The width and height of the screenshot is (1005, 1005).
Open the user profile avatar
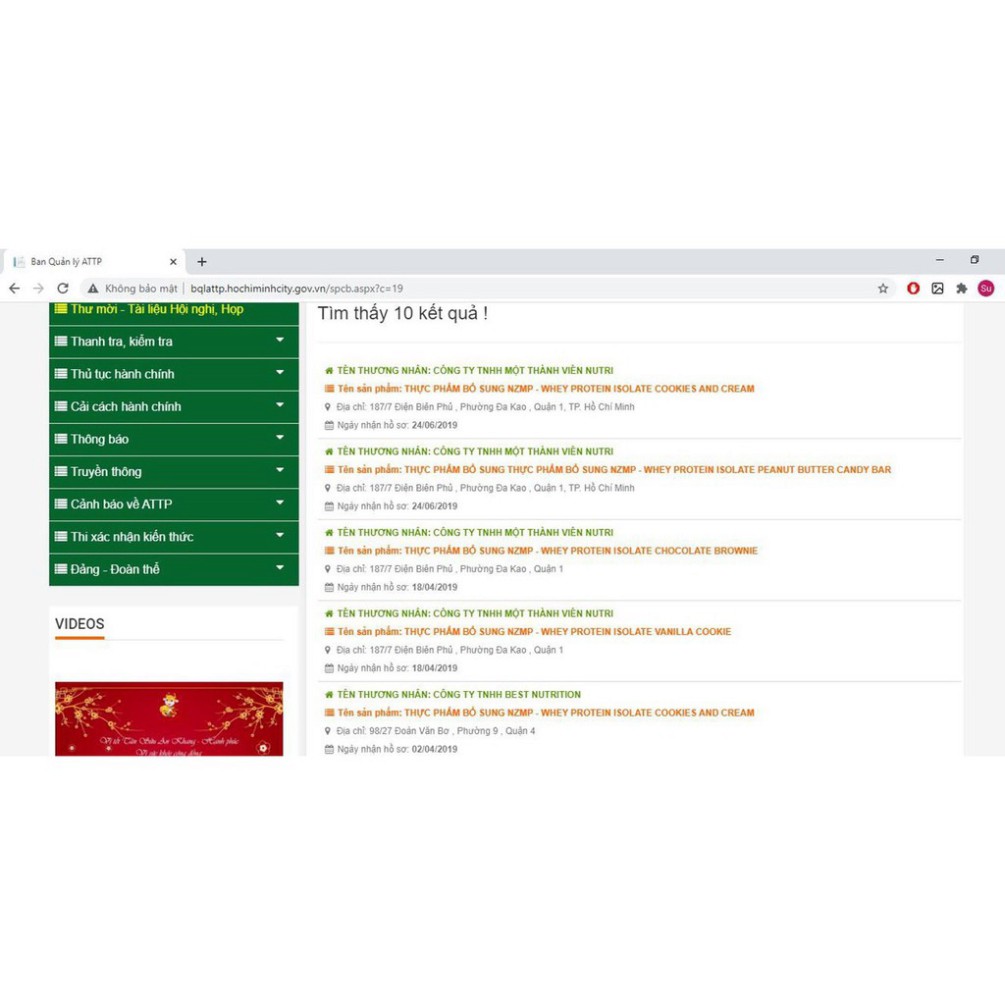(986, 288)
